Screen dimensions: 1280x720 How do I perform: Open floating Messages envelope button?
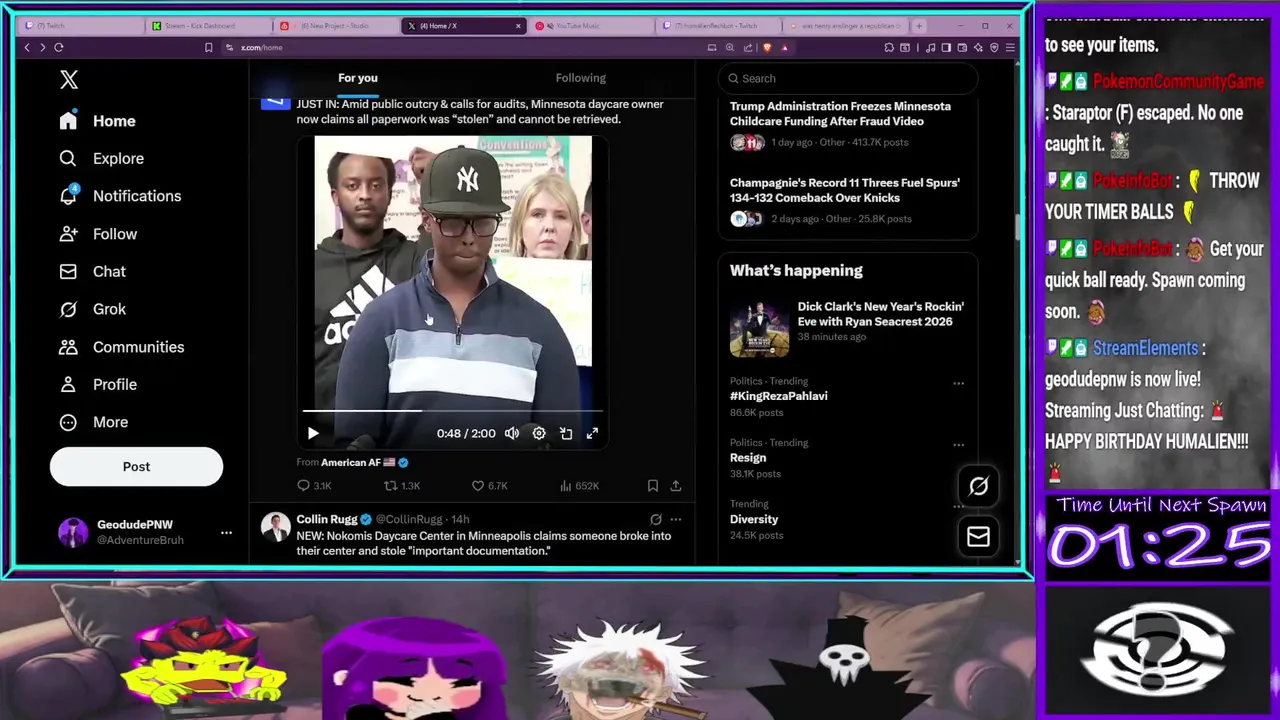tap(978, 537)
